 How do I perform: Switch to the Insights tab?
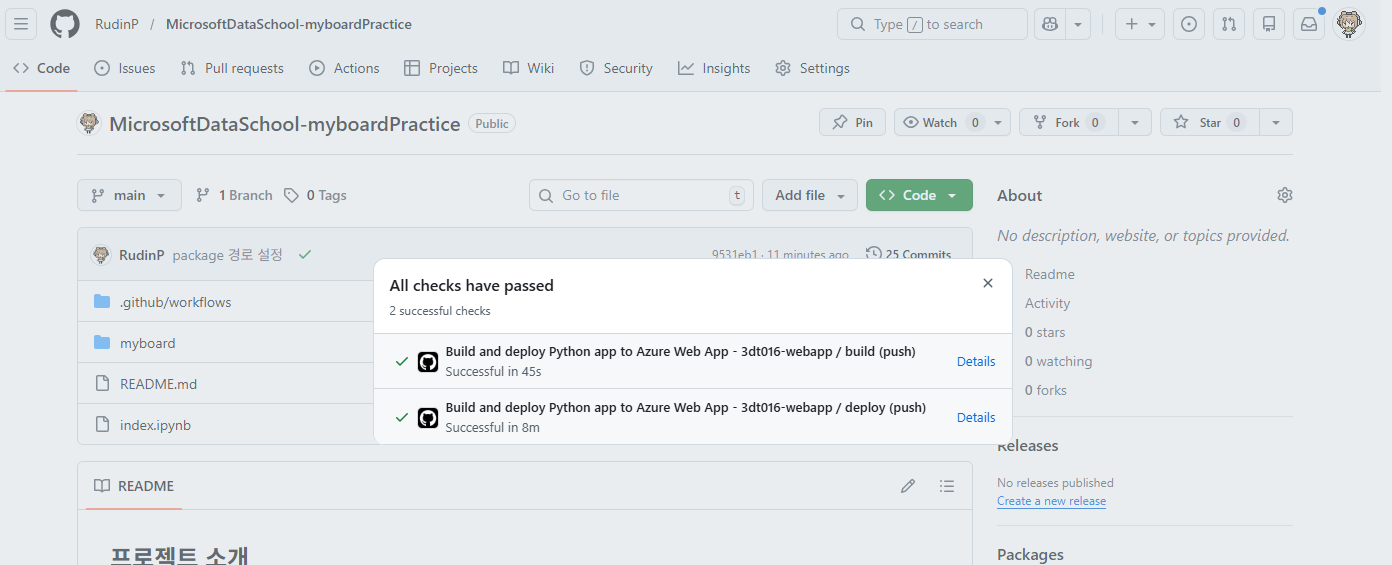pyautogui.click(x=714, y=68)
